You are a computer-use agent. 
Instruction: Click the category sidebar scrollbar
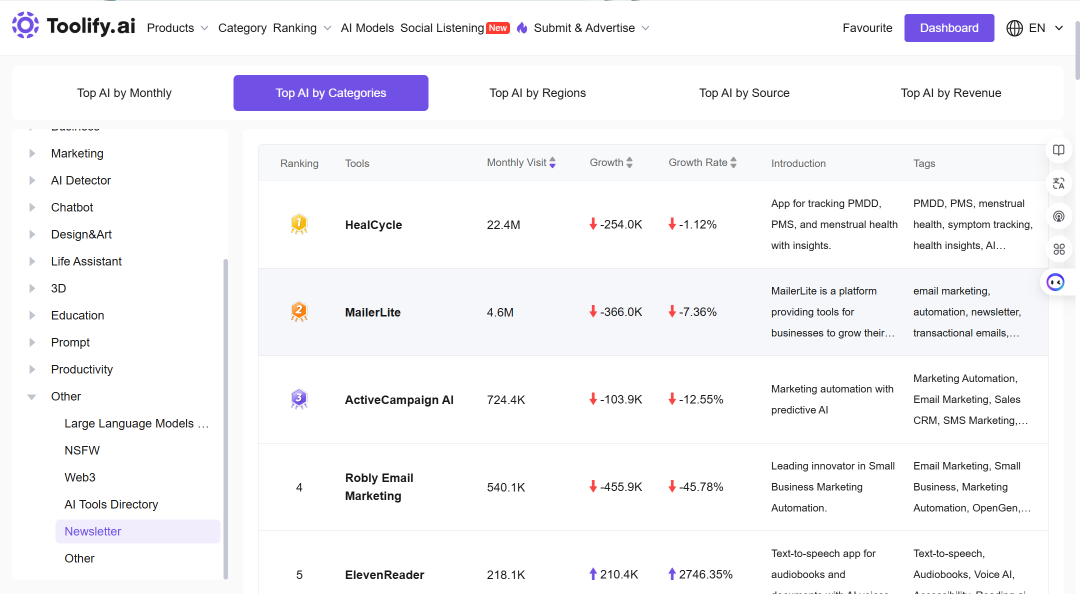pyautogui.click(x=225, y=419)
